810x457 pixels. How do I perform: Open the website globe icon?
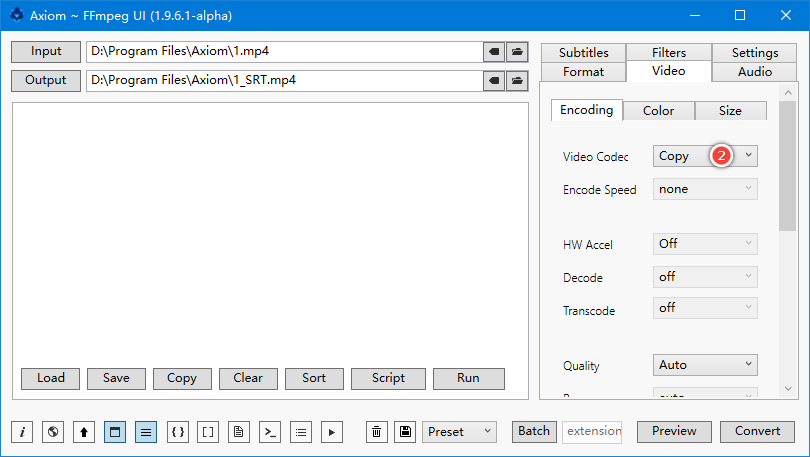(x=54, y=432)
